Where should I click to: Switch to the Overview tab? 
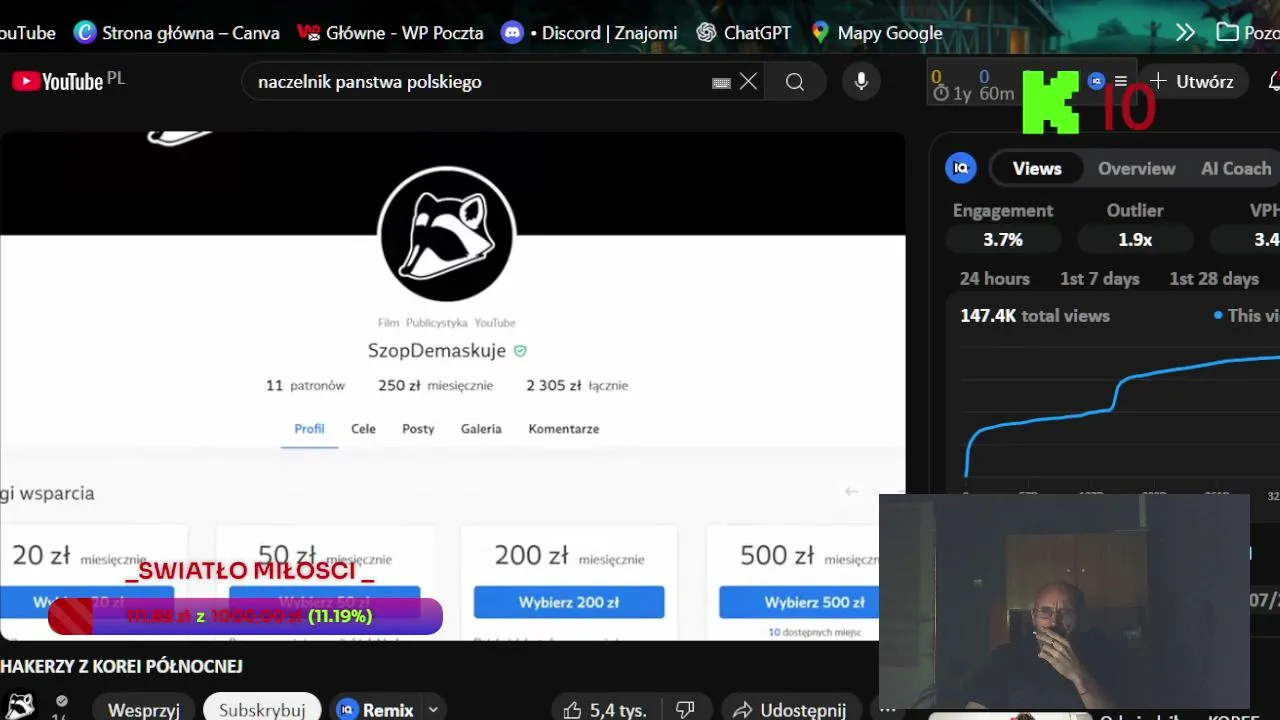pyautogui.click(x=1136, y=168)
